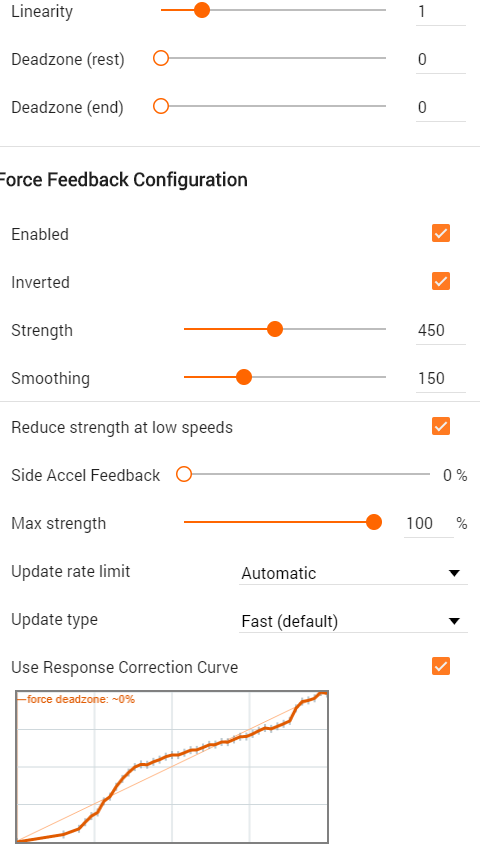Click the Deadzone (end) slider handle
The height and width of the screenshot is (853, 480).
pyautogui.click(x=161, y=106)
